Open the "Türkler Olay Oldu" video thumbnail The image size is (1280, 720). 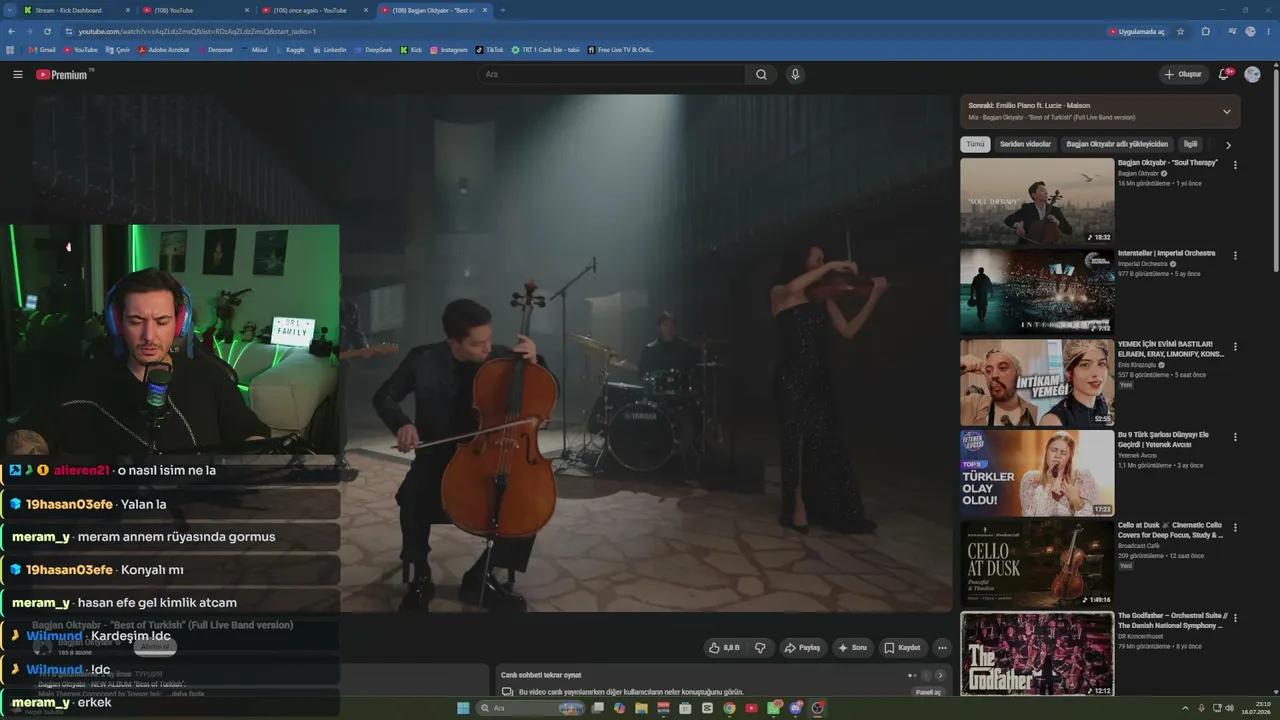point(1037,473)
